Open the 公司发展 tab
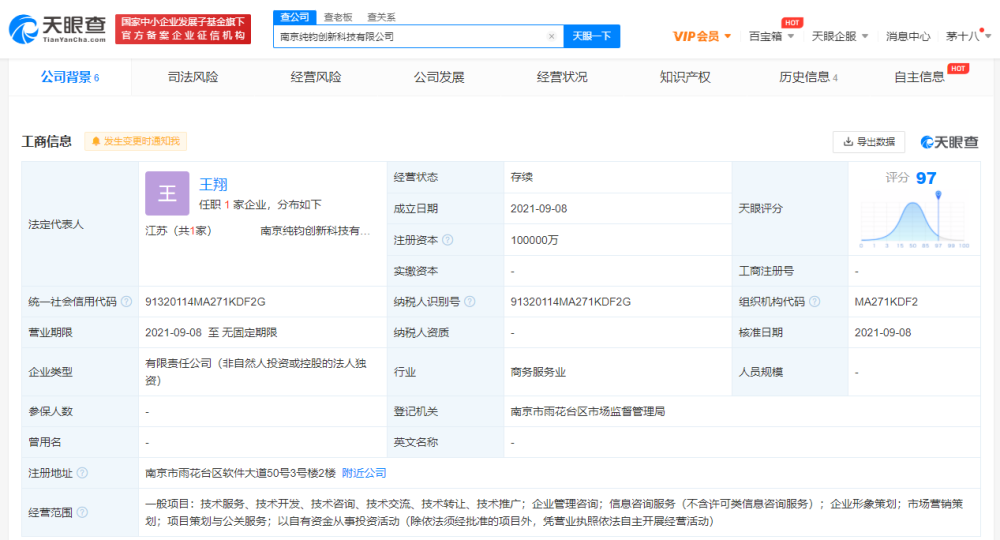1000x540 pixels. pyautogui.click(x=439, y=77)
